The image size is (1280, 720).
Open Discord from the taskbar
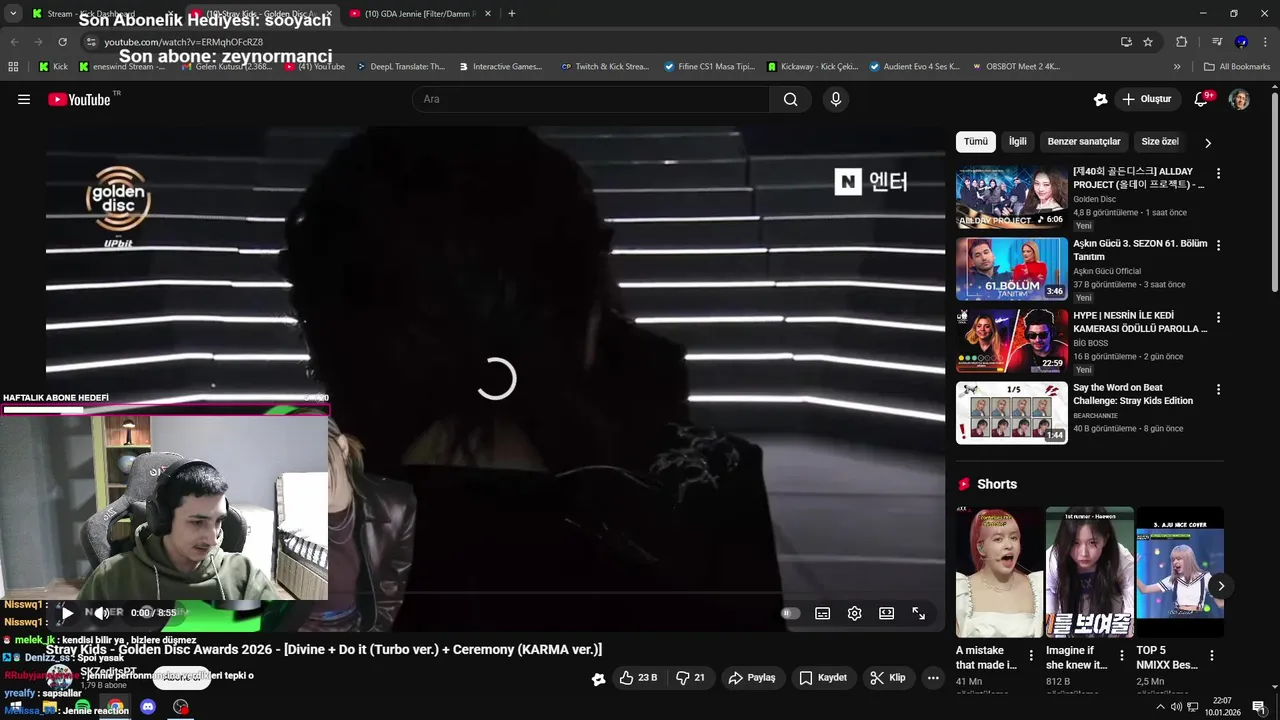148,707
